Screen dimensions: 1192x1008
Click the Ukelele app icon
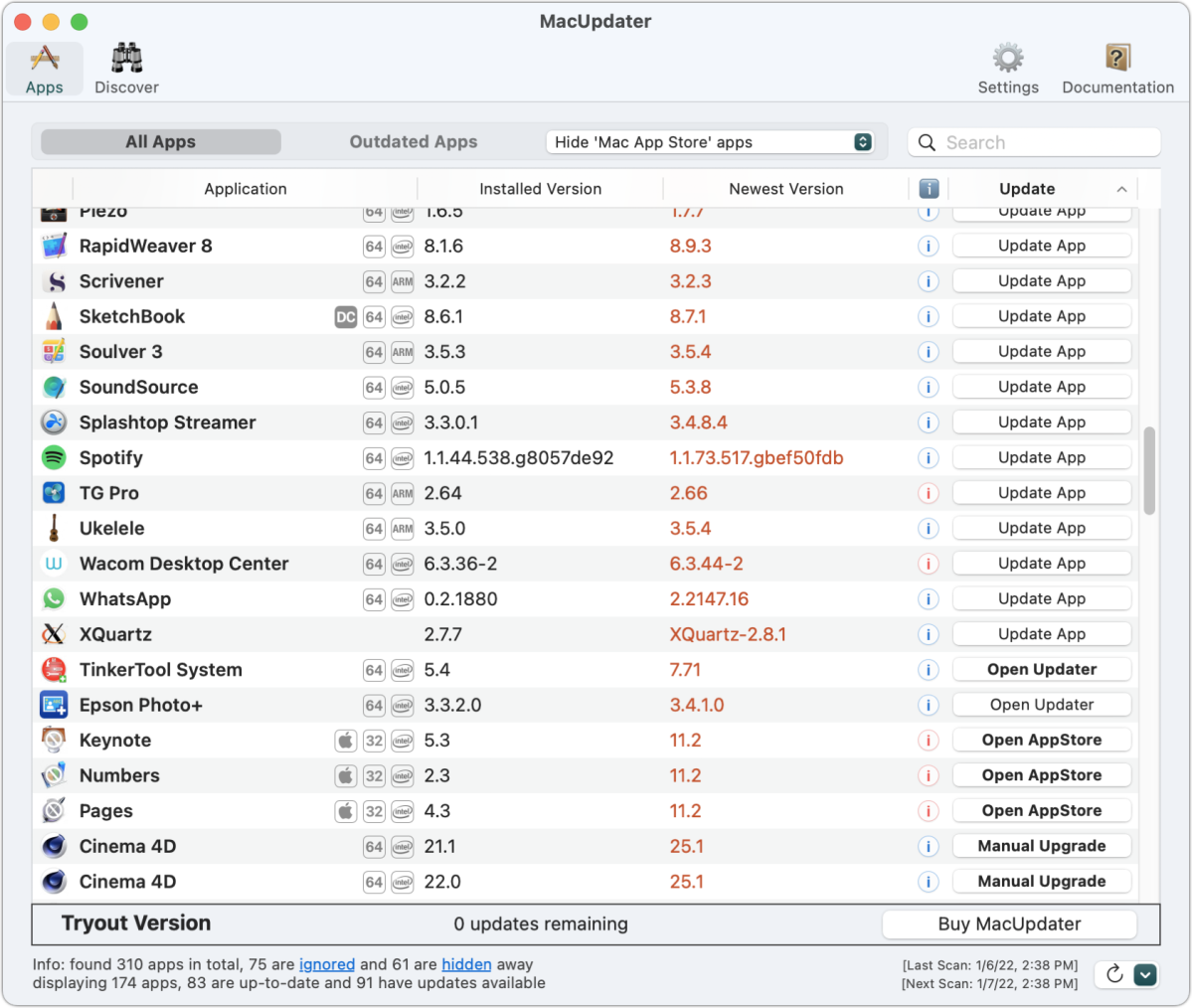point(54,528)
